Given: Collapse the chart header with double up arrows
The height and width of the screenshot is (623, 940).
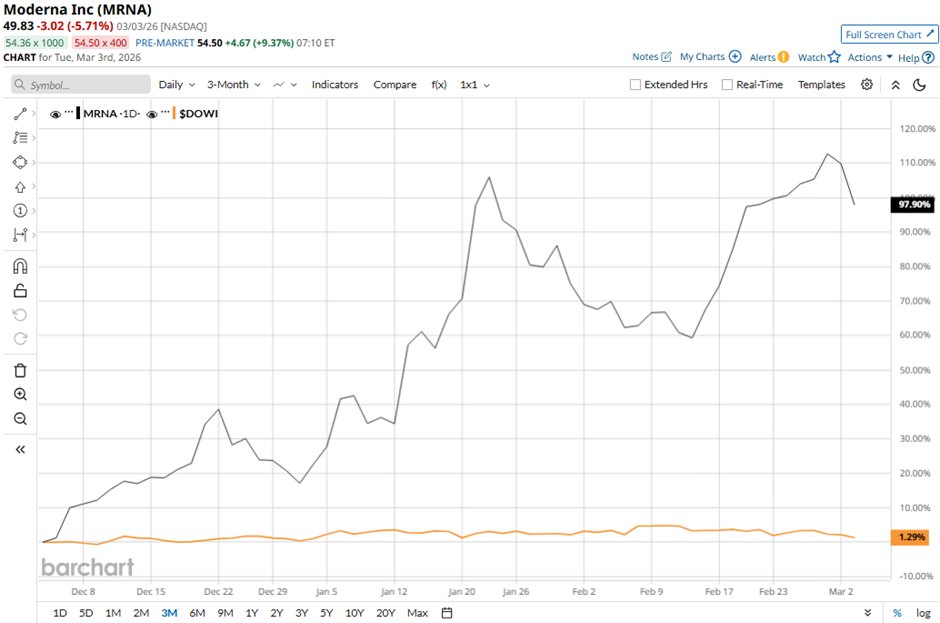Looking at the screenshot, I should point(896,85).
